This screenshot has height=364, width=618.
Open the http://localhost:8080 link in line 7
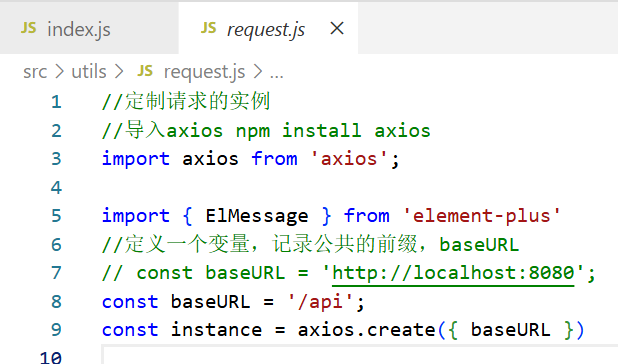tap(453, 273)
